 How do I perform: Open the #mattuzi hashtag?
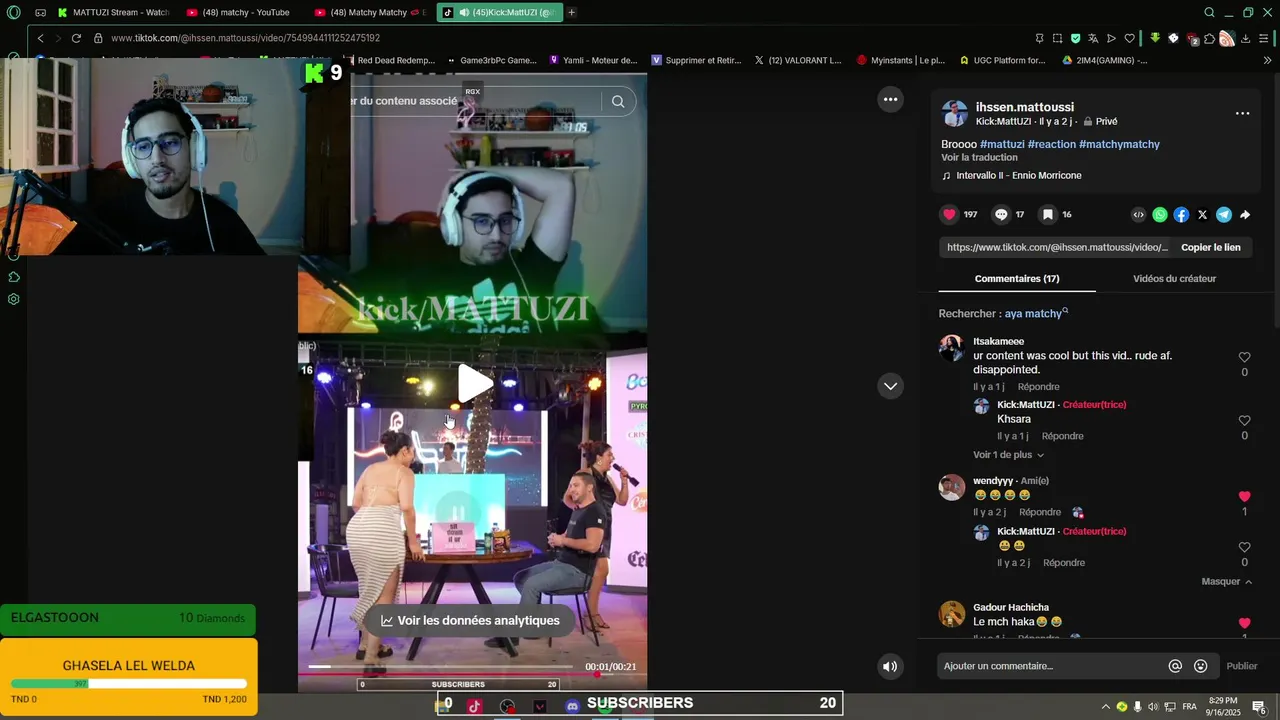point(1002,144)
